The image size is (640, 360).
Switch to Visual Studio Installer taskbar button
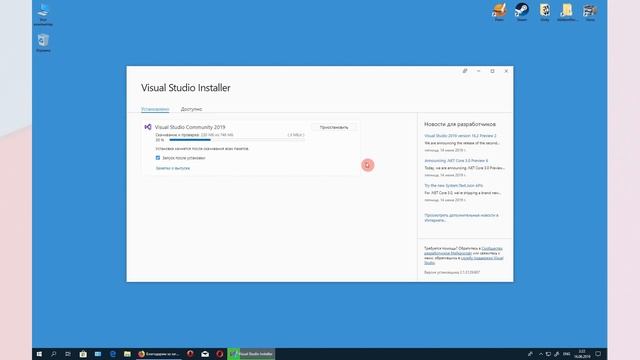(x=251, y=354)
